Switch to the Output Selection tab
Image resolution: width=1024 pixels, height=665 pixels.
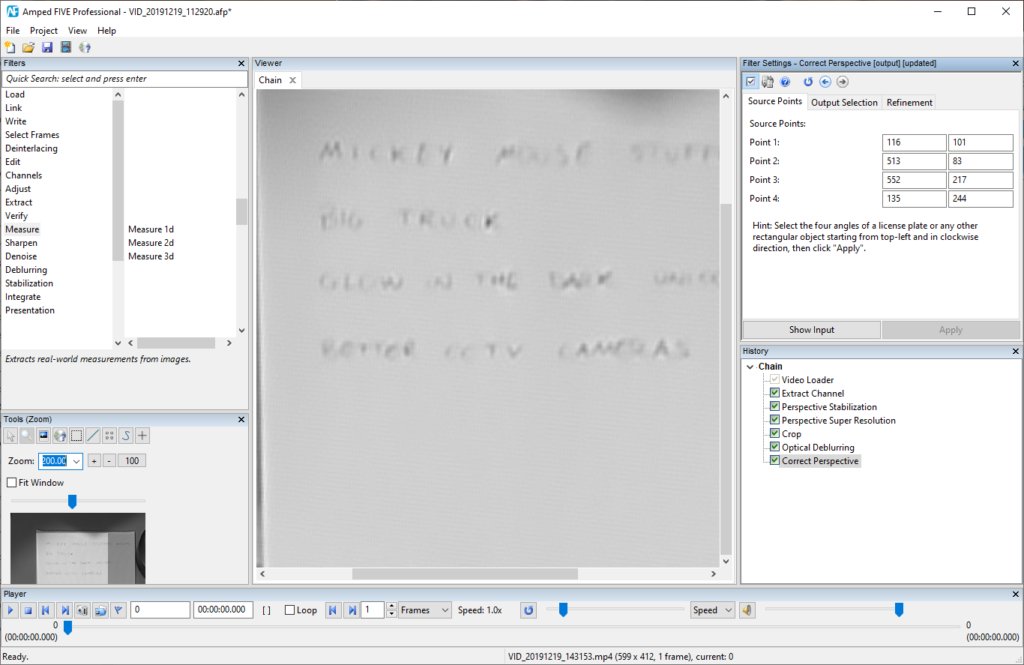844,103
